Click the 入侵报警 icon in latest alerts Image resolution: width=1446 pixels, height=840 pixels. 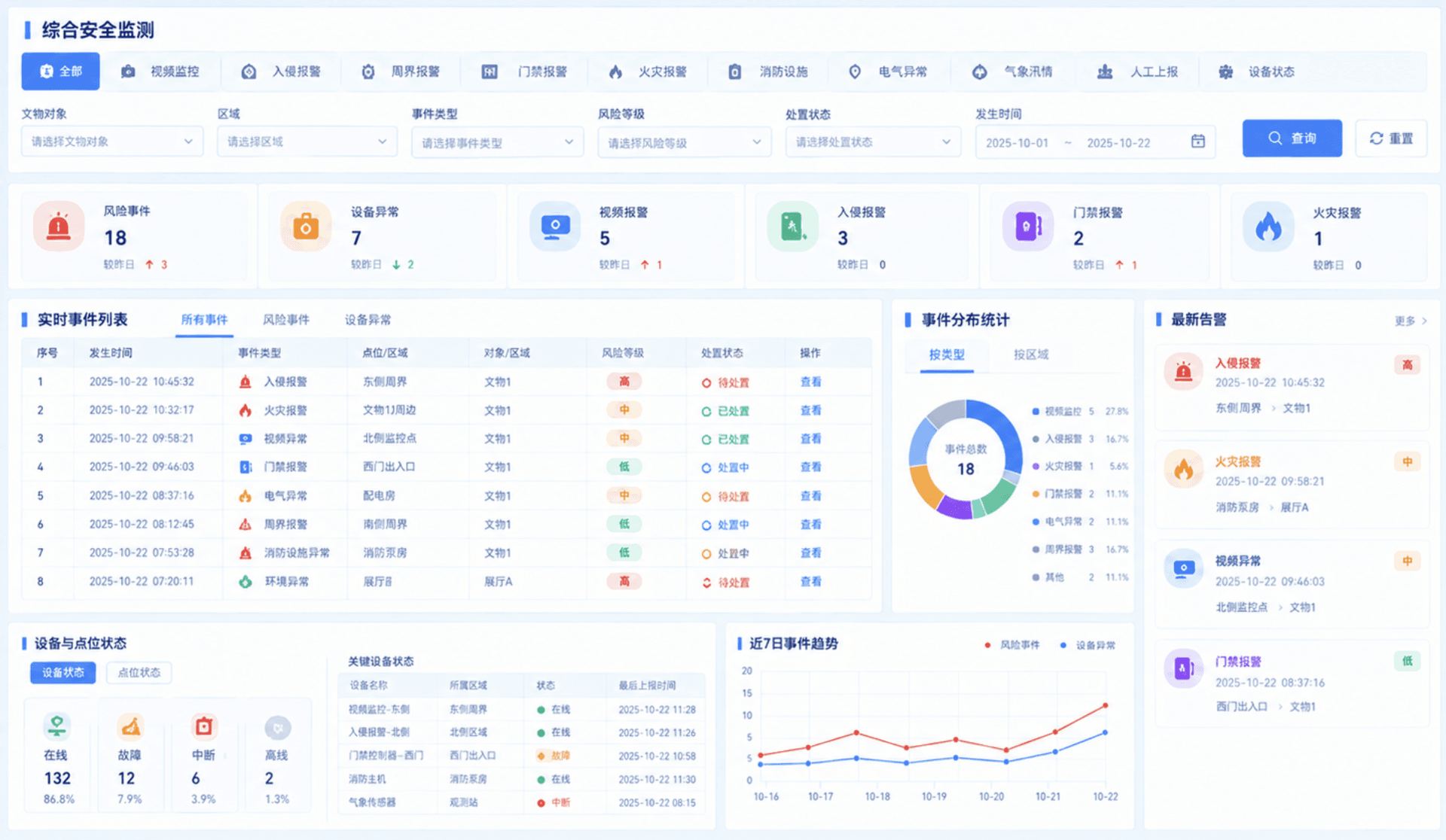pyautogui.click(x=1183, y=371)
